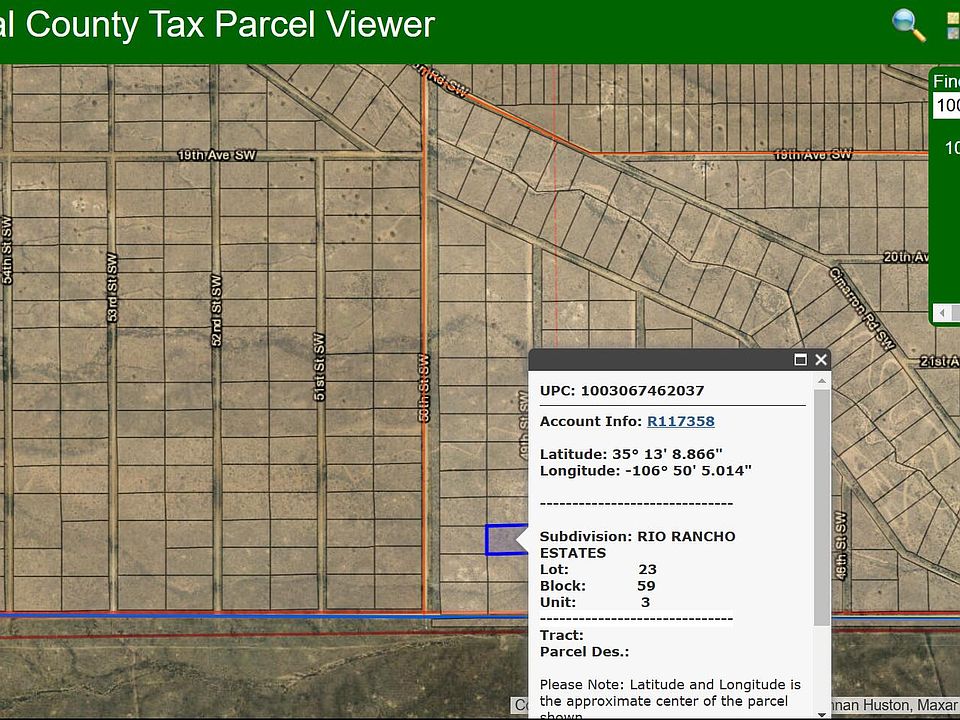Viewport: 960px width, 720px height.
Task: Click the 52nd St SW road label
Action: pos(216,310)
